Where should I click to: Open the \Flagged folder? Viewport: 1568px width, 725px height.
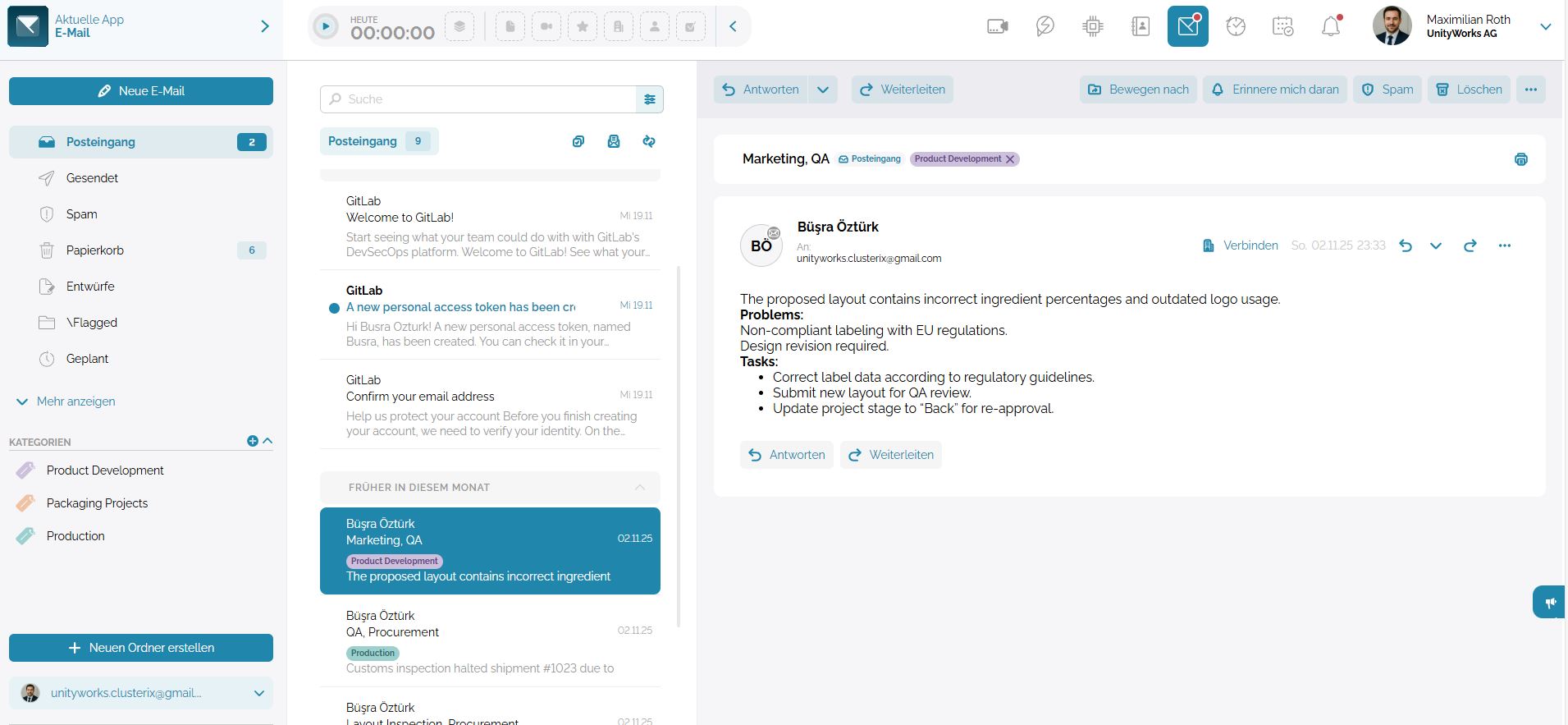click(x=141, y=323)
